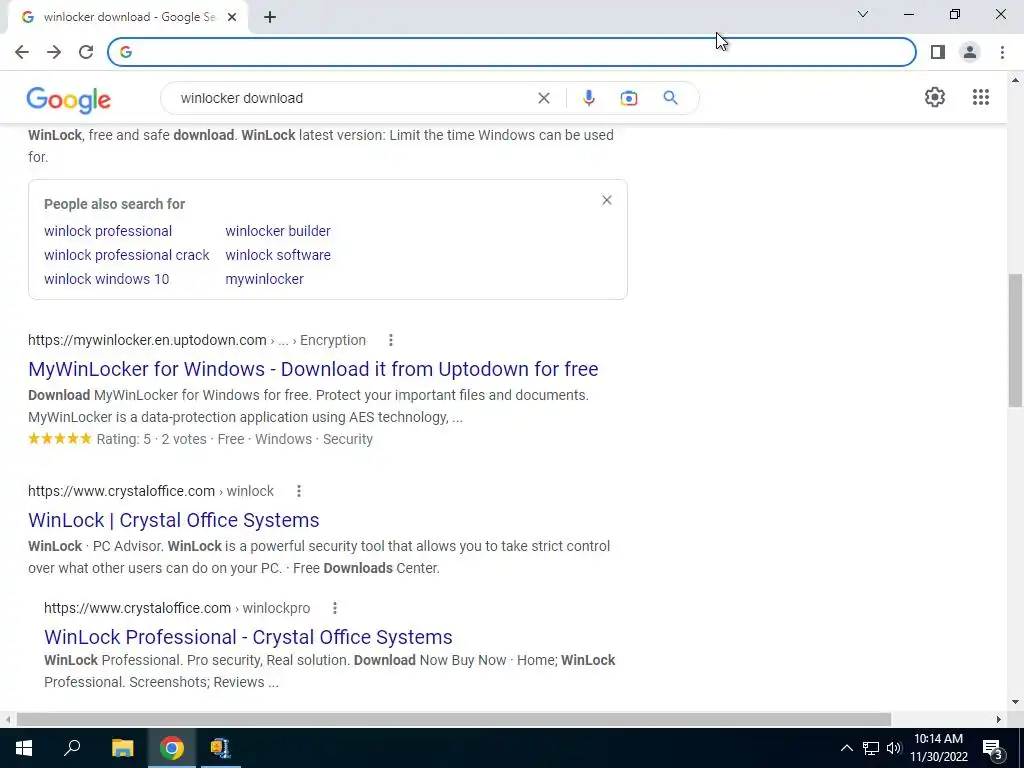Viewport: 1024px width, 768px height.
Task: Open the Chrome profile avatar menu
Action: click(x=970, y=52)
